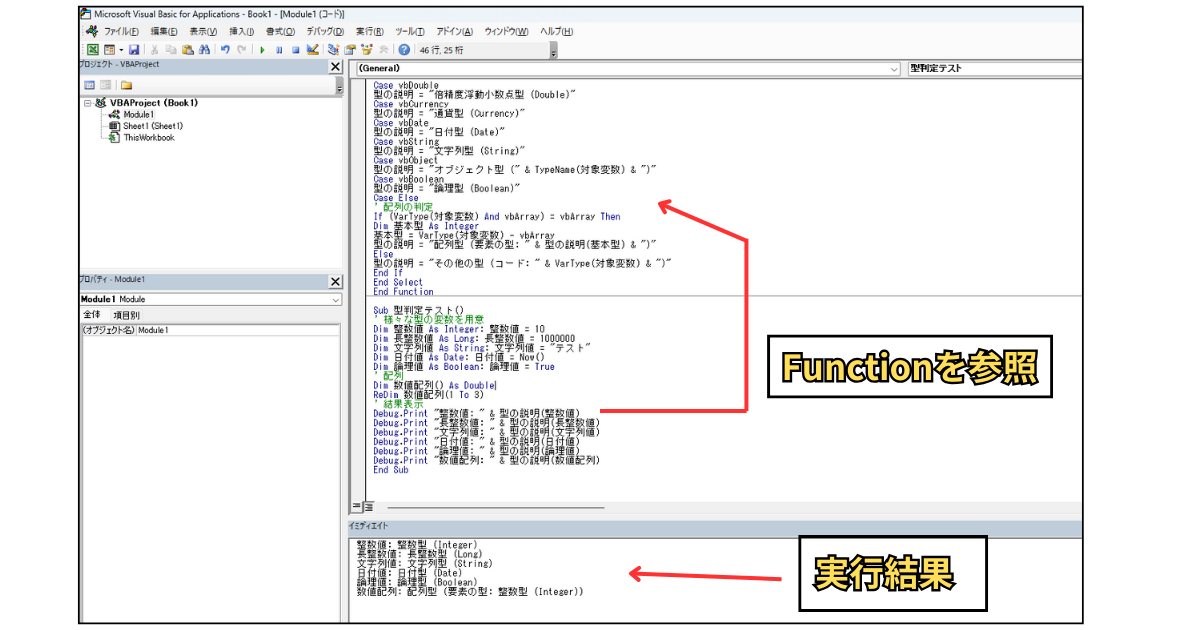Open the 編集(E) menu
Screen dimensions: 1200x630
[x=164, y=31]
